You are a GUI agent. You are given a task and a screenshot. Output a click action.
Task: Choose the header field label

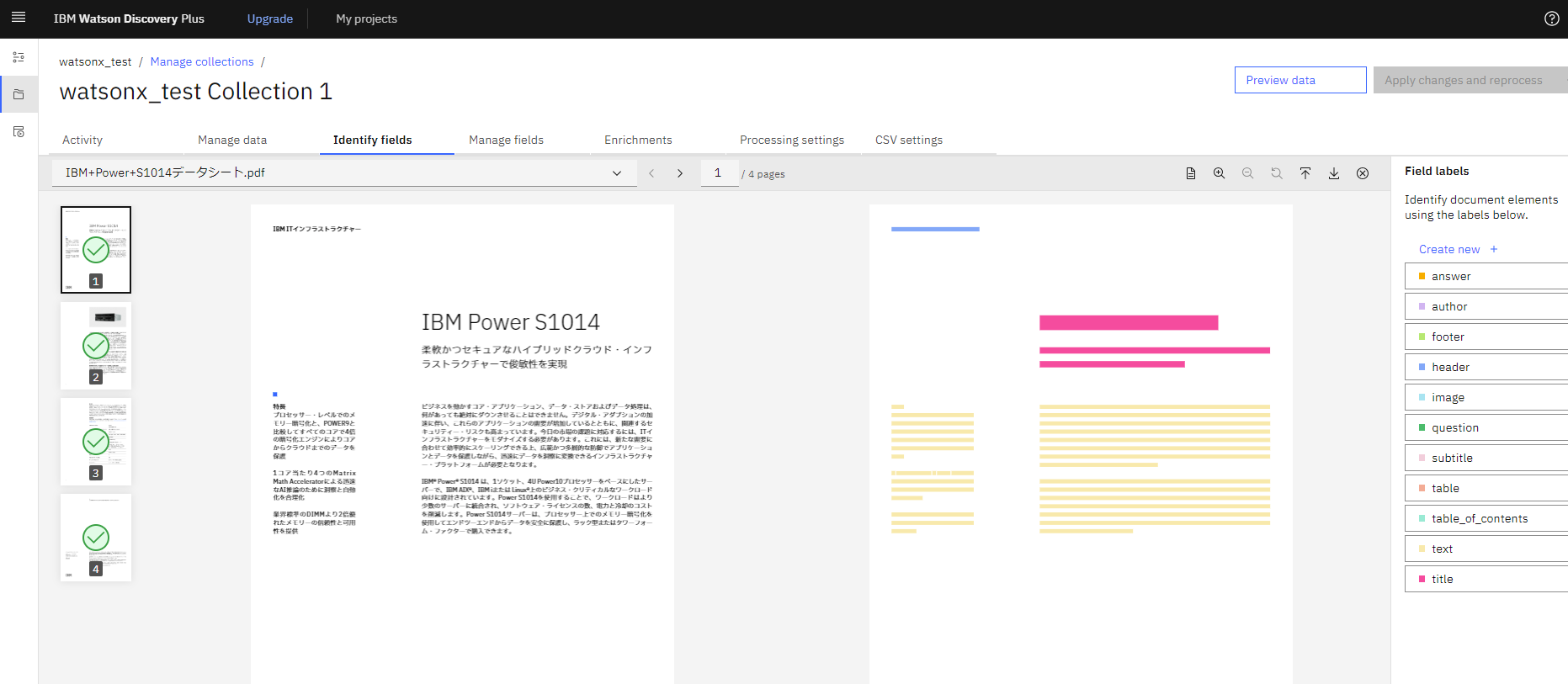[x=1486, y=367]
